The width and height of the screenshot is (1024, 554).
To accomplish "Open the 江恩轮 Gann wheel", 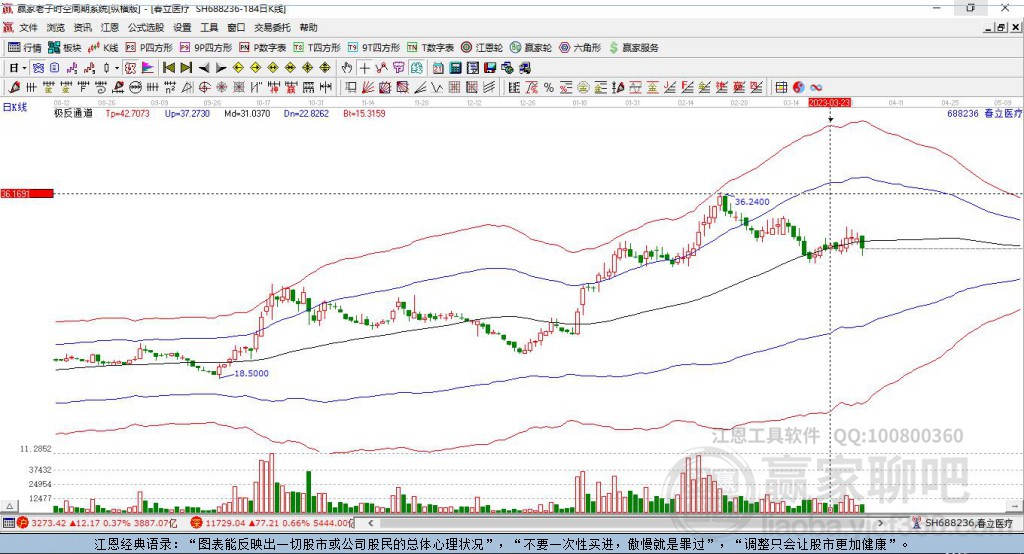I will coord(482,48).
